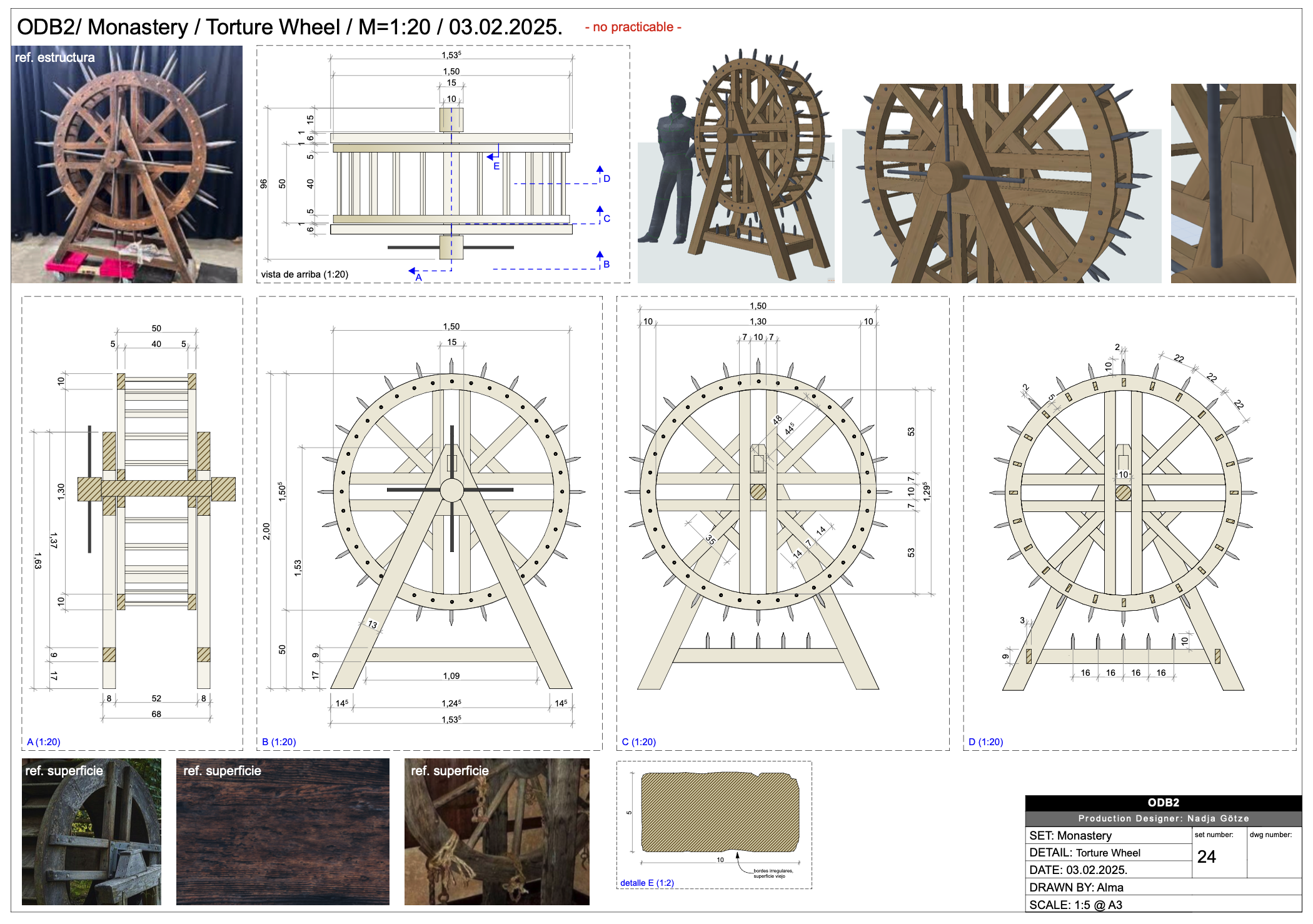
Task: Click the 'ref. estructura' photo label
Action: point(55,59)
